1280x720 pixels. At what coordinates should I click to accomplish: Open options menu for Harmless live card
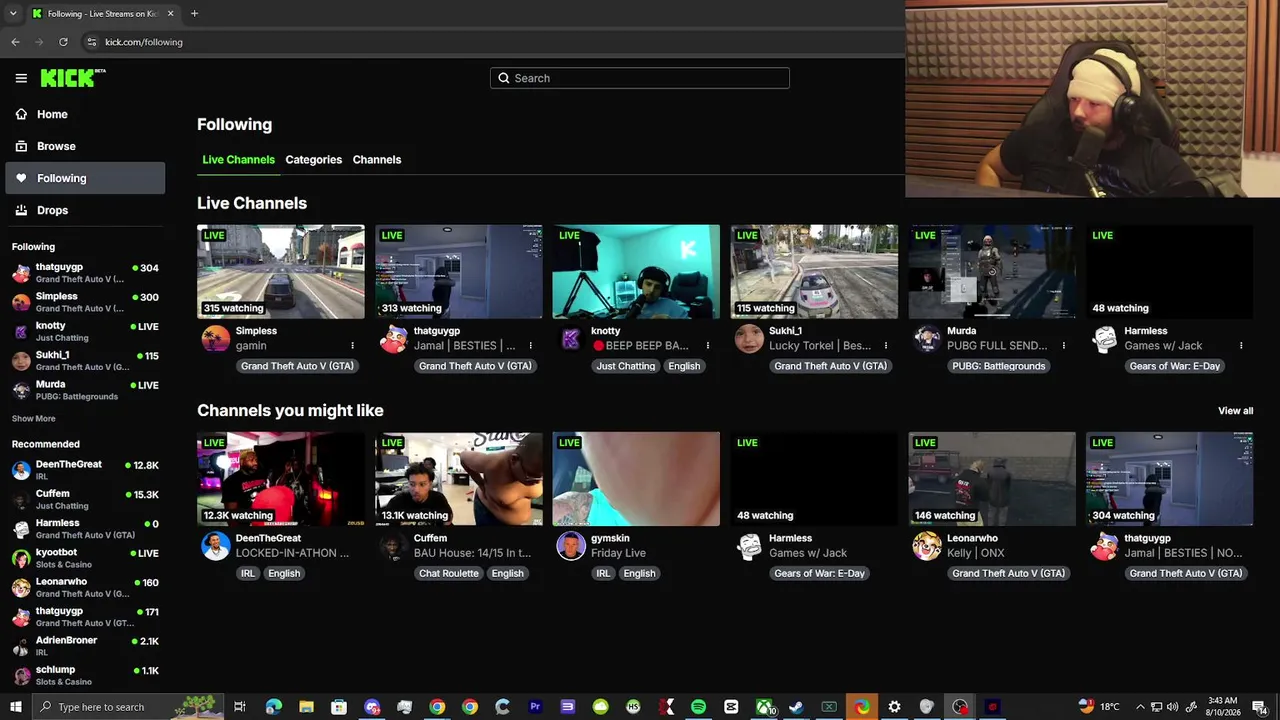pyautogui.click(x=1241, y=346)
